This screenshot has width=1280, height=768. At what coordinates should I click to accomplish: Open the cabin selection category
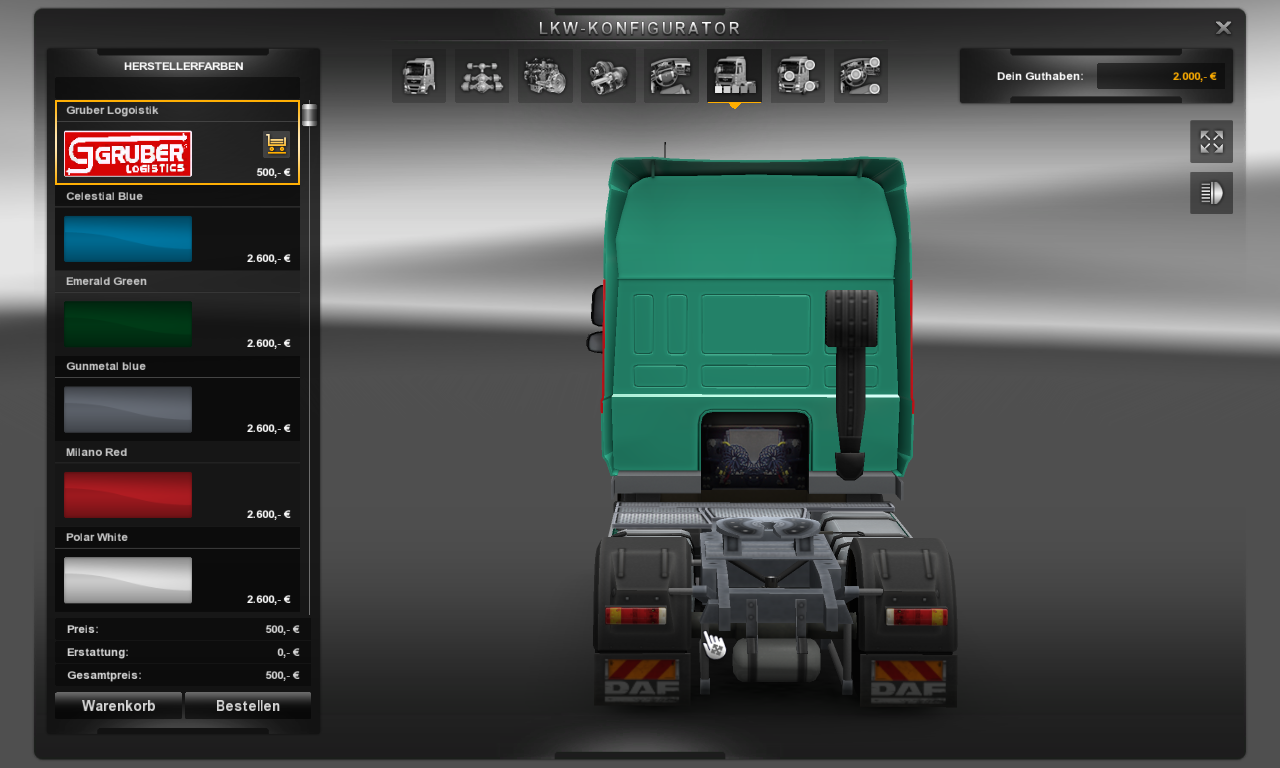[419, 76]
